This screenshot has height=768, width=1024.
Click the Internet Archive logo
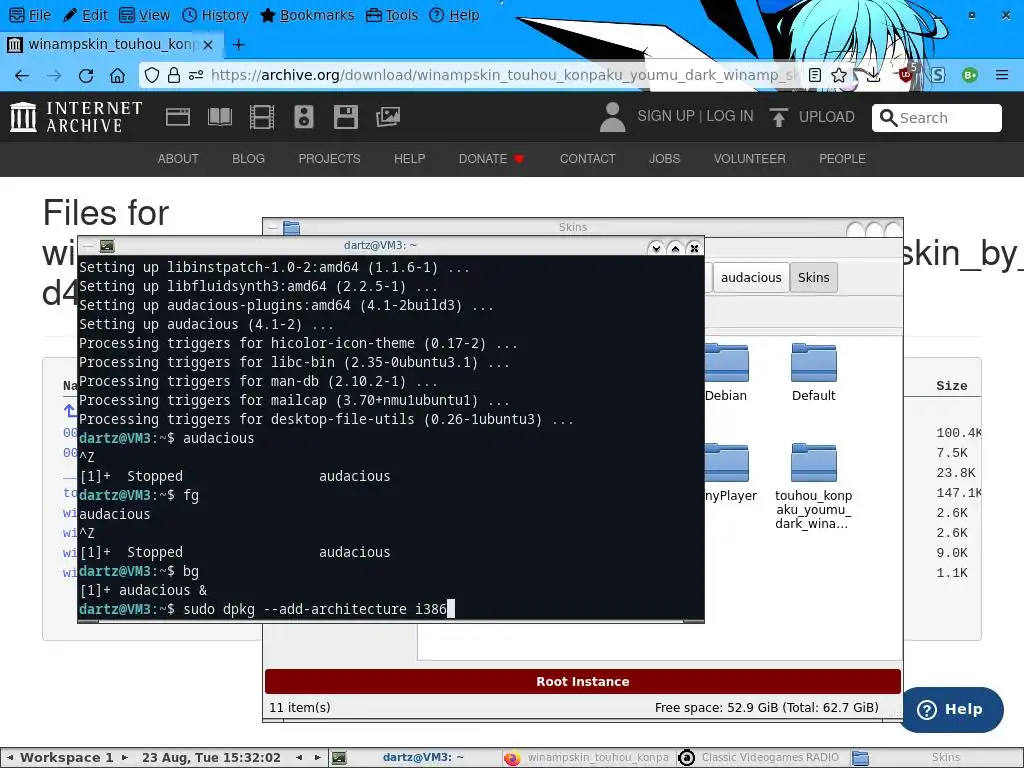76,117
